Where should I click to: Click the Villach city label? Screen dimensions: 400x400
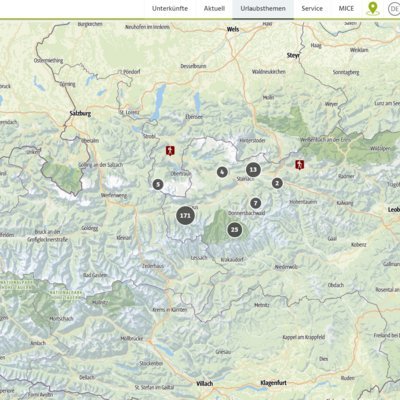coord(205,384)
